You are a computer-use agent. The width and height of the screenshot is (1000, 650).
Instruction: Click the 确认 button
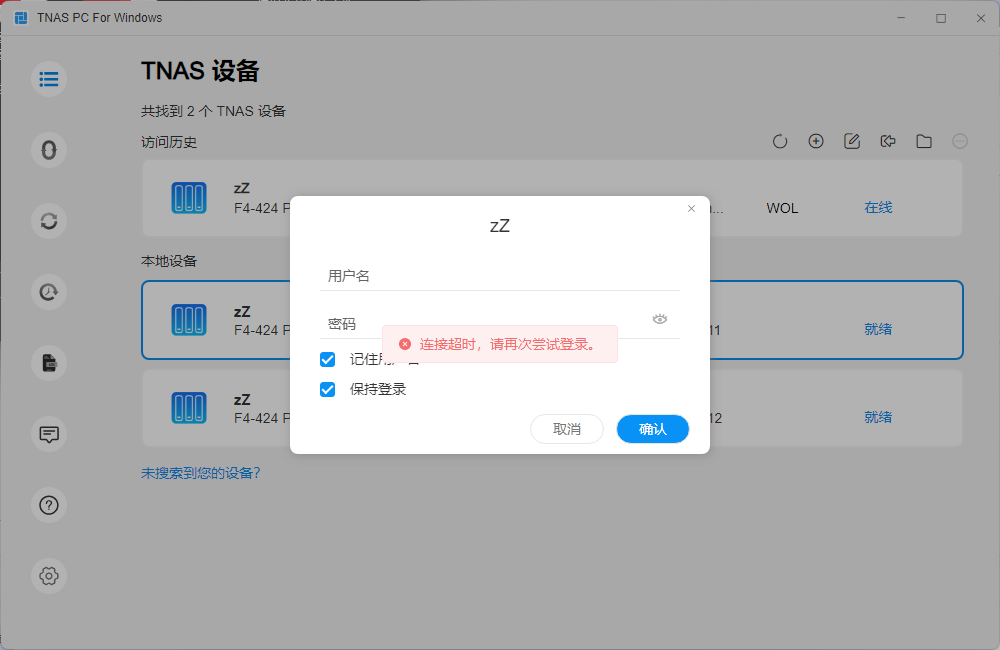(652, 429)
